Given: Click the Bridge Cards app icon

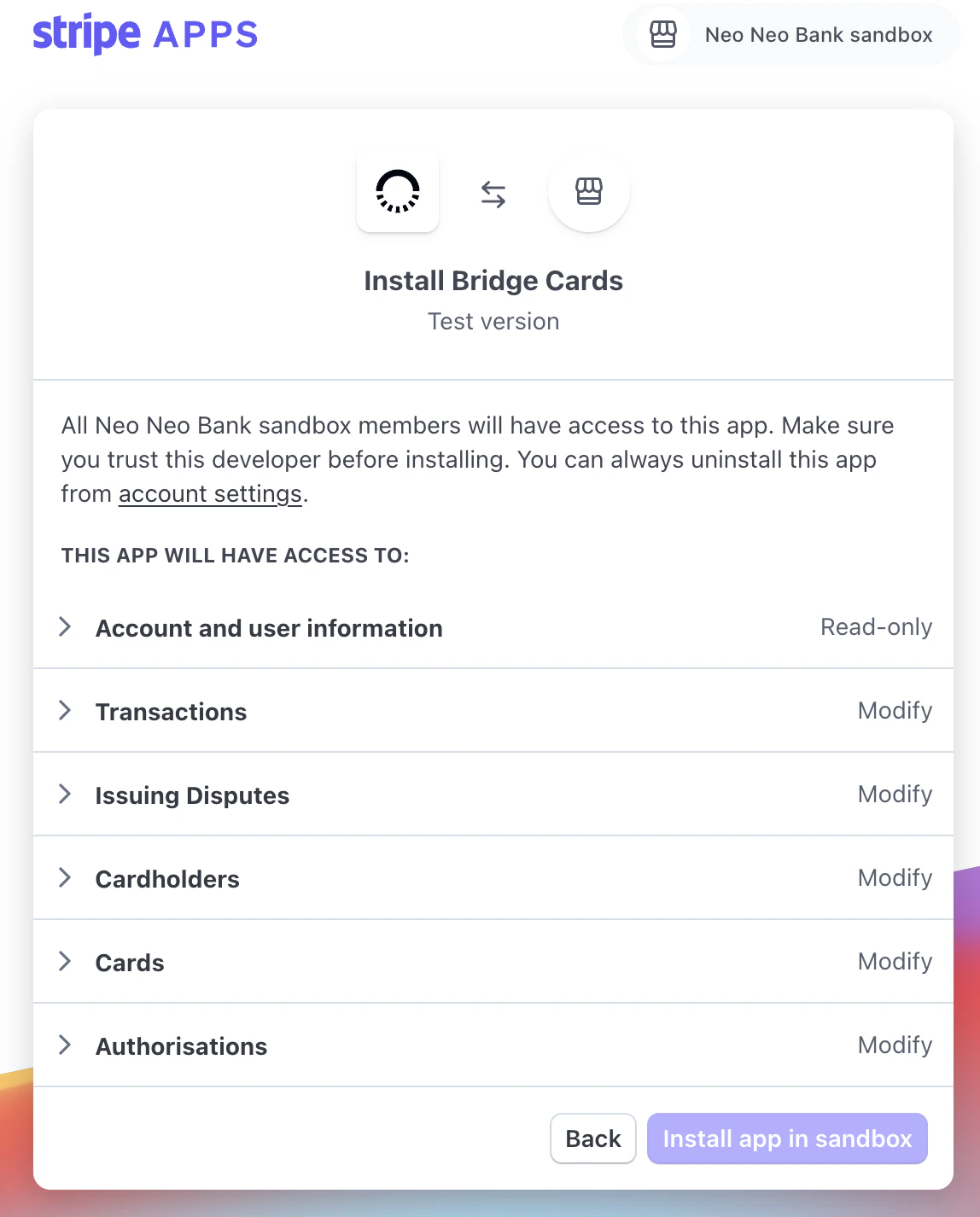Looking at the screenshot, I should click(398, 191).
